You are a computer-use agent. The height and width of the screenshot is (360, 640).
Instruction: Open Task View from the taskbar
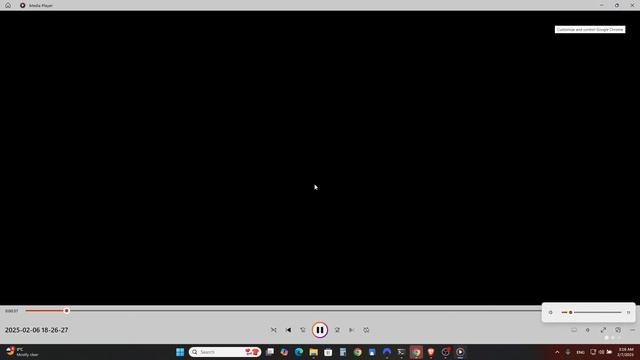pyautogui.click(x=270, y=352)
